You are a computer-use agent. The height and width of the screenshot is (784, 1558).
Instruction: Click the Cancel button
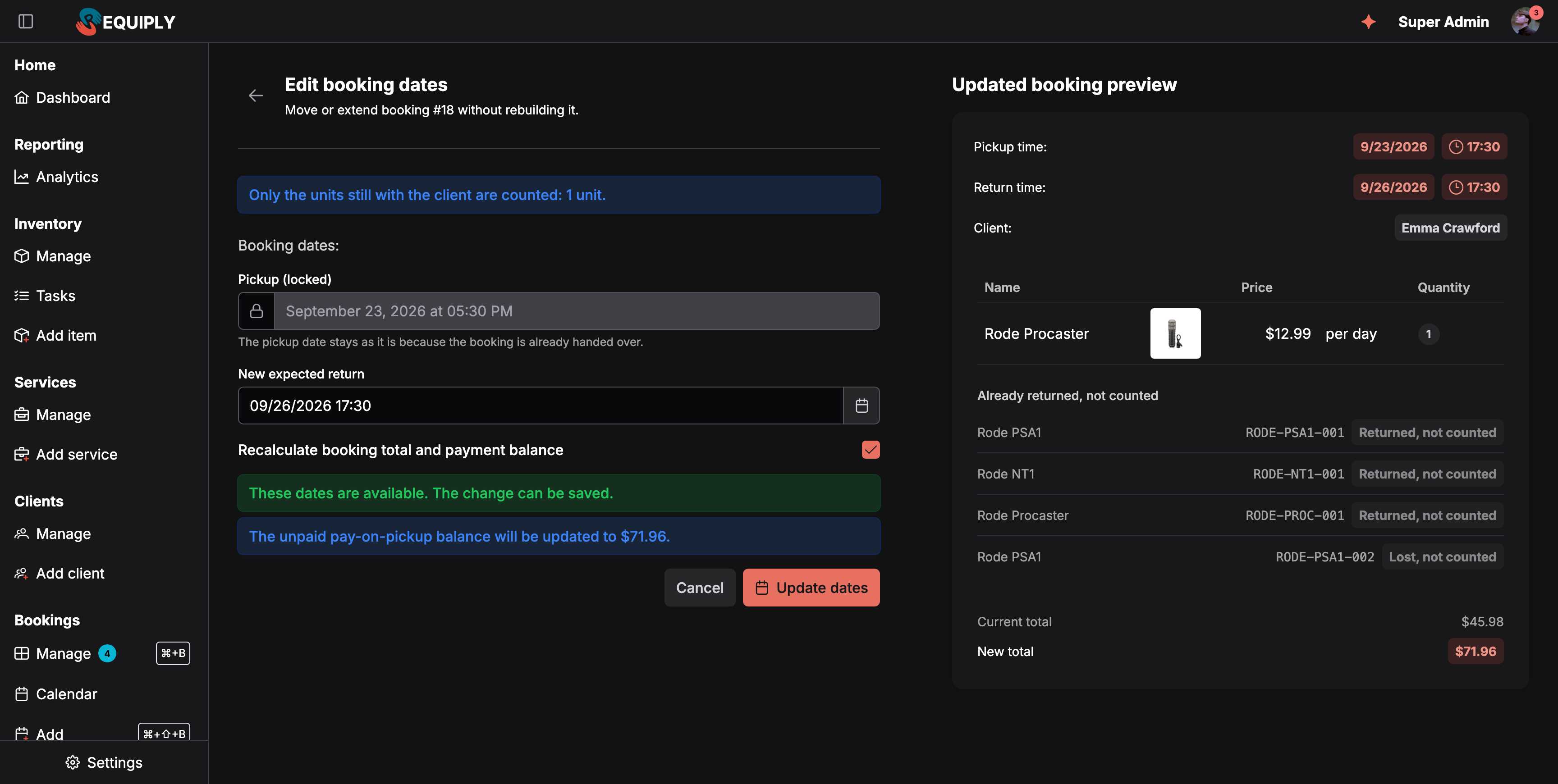tap(700, 588)
